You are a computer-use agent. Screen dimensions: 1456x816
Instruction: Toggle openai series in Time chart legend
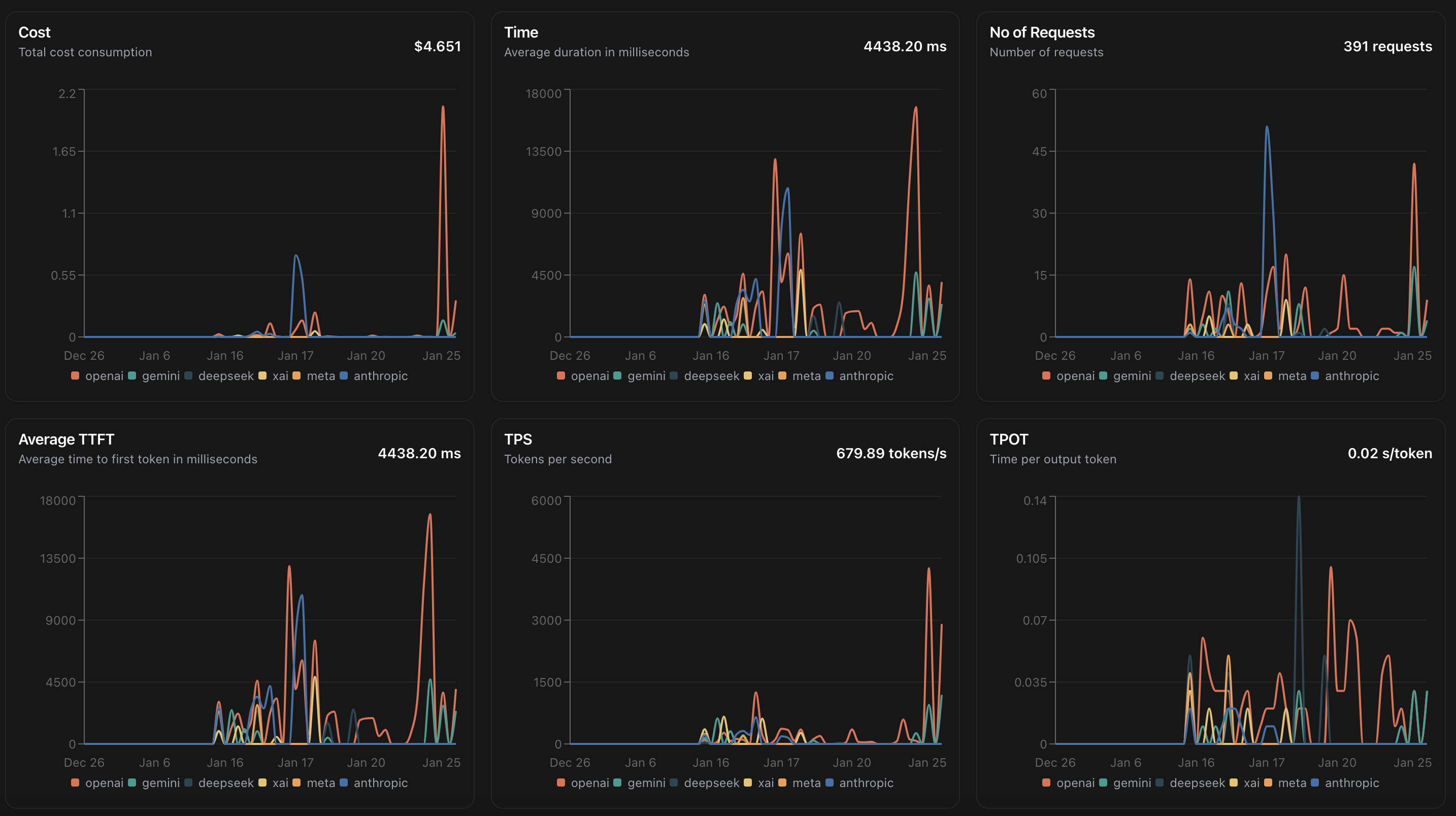tap(583, 376)
